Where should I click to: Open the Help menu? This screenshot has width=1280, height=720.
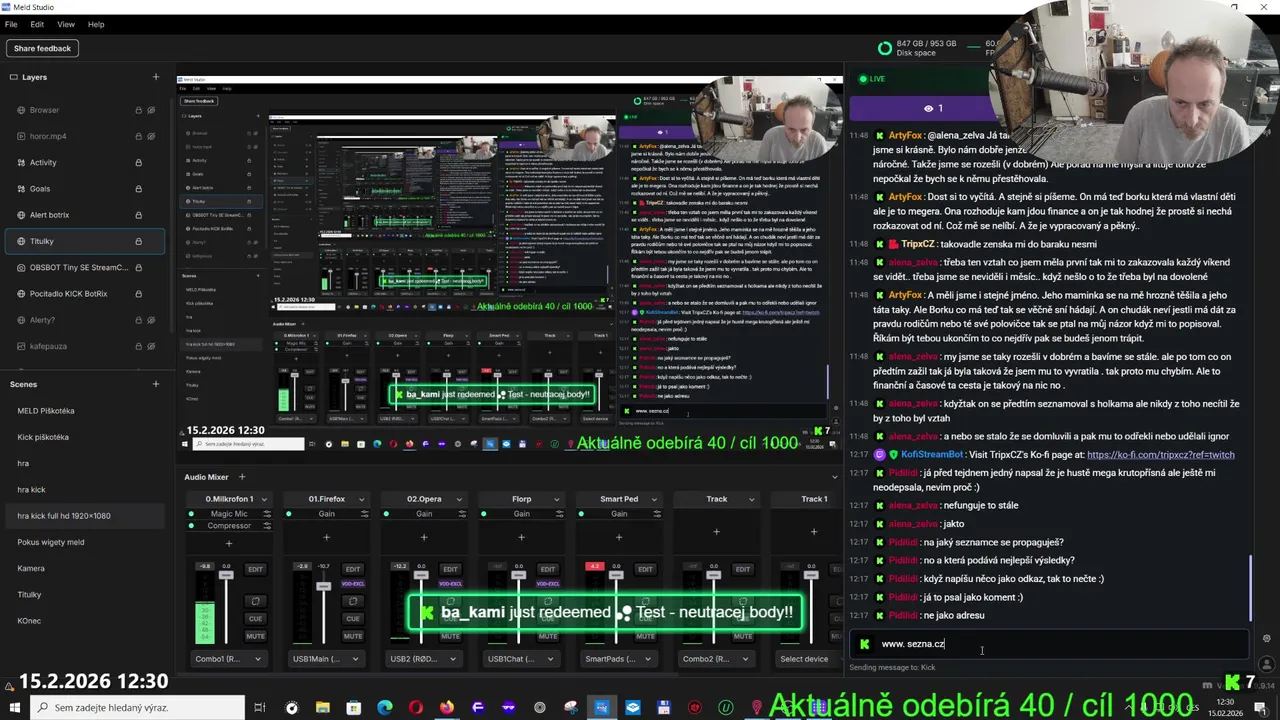[x=96, y=24]
